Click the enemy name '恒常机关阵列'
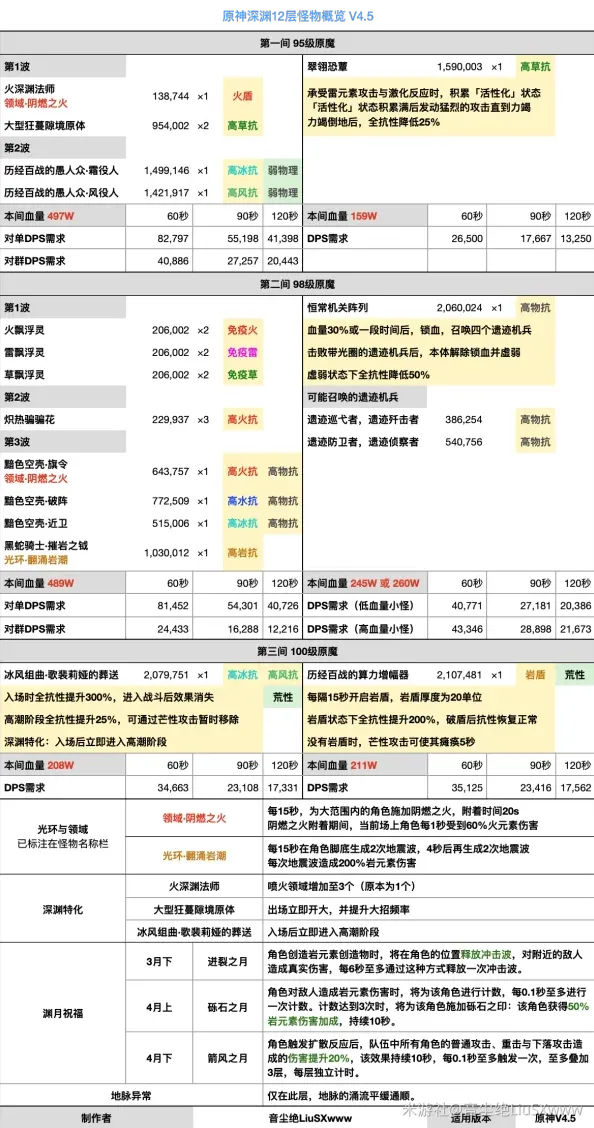594x1128 pixels. 337,308
